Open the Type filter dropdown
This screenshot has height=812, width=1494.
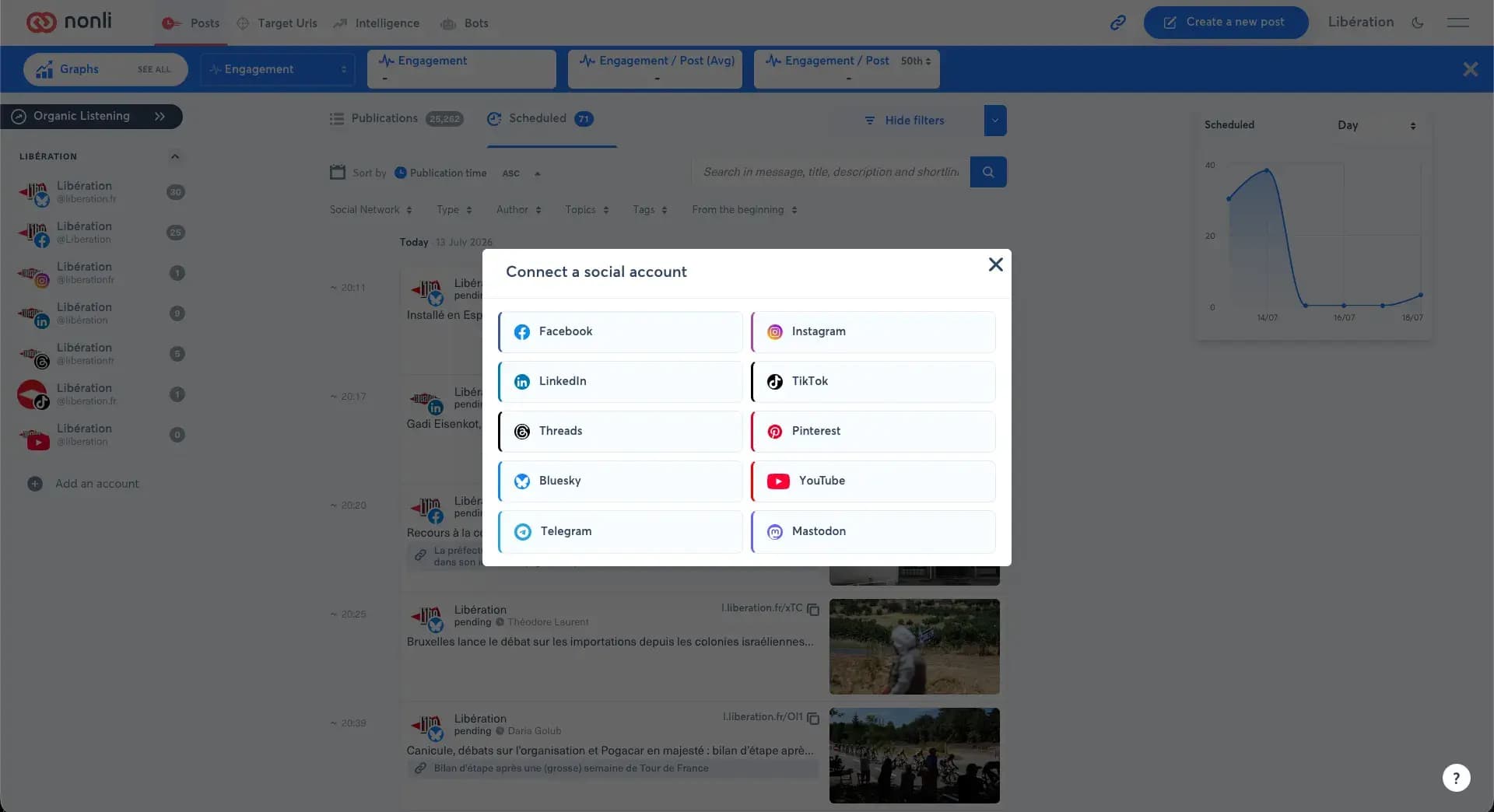click(x=454, y=210)
